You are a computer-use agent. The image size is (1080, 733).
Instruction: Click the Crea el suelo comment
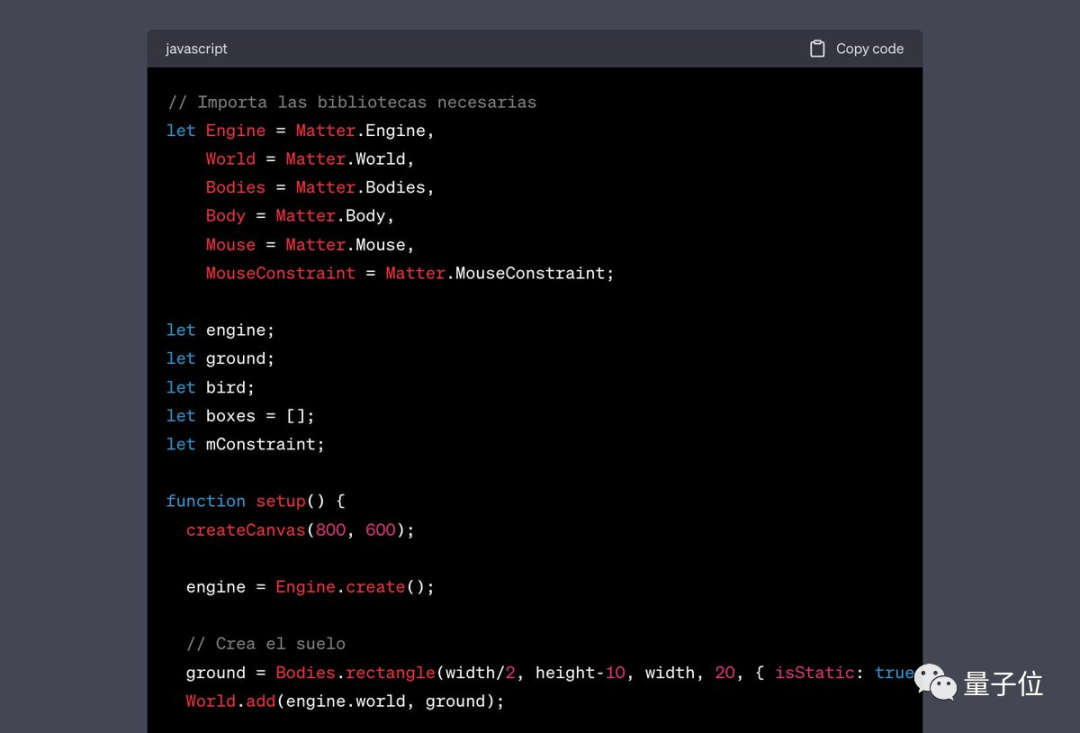click(265, 644)
